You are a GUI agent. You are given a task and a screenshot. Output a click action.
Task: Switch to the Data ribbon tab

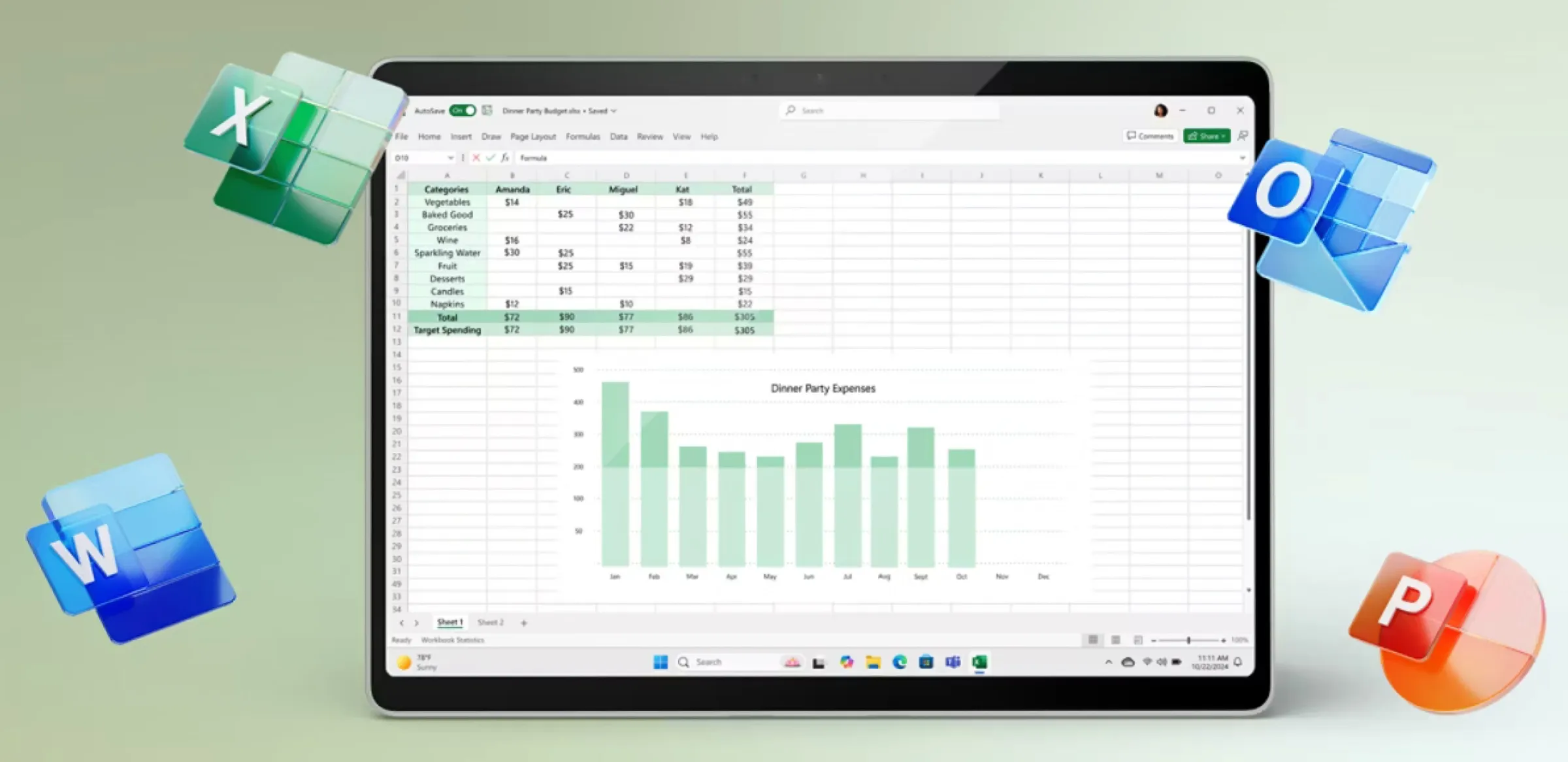pos(618,137)
